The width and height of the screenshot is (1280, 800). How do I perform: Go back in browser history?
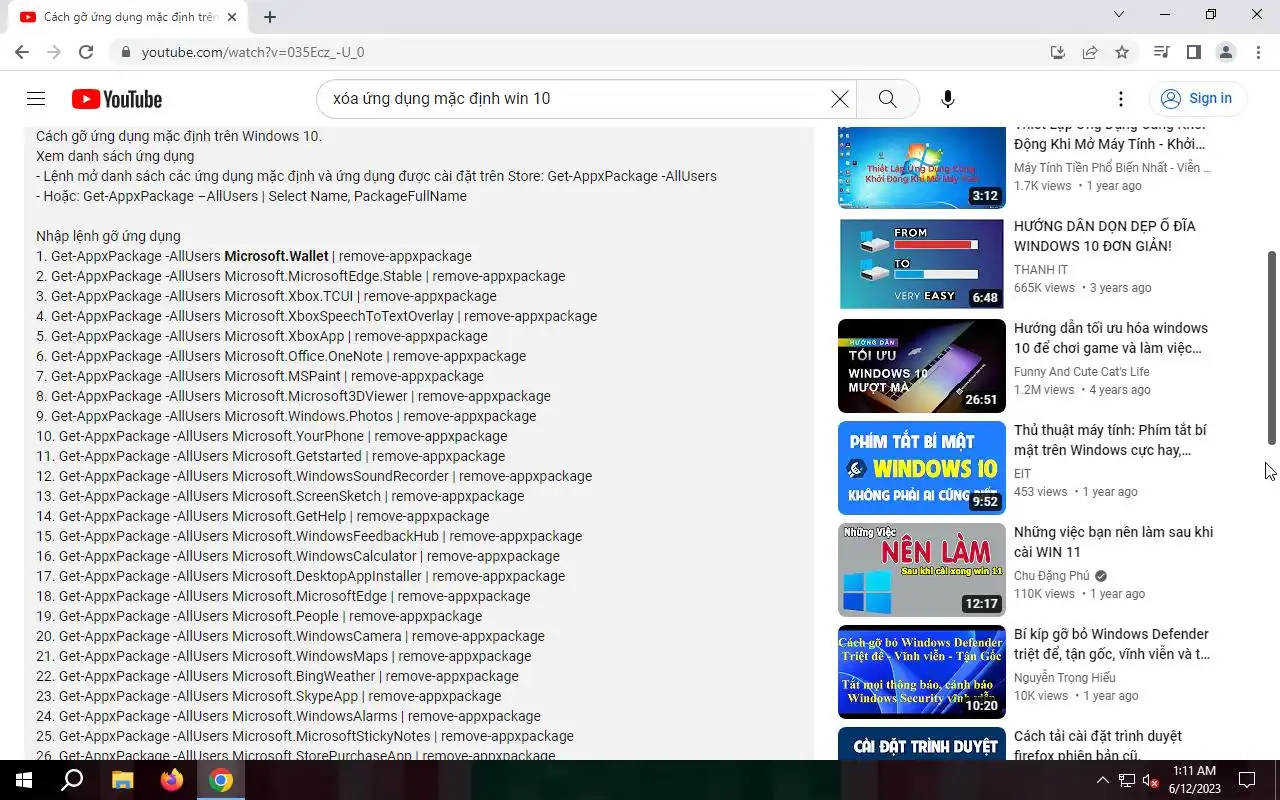click(22, 52)
